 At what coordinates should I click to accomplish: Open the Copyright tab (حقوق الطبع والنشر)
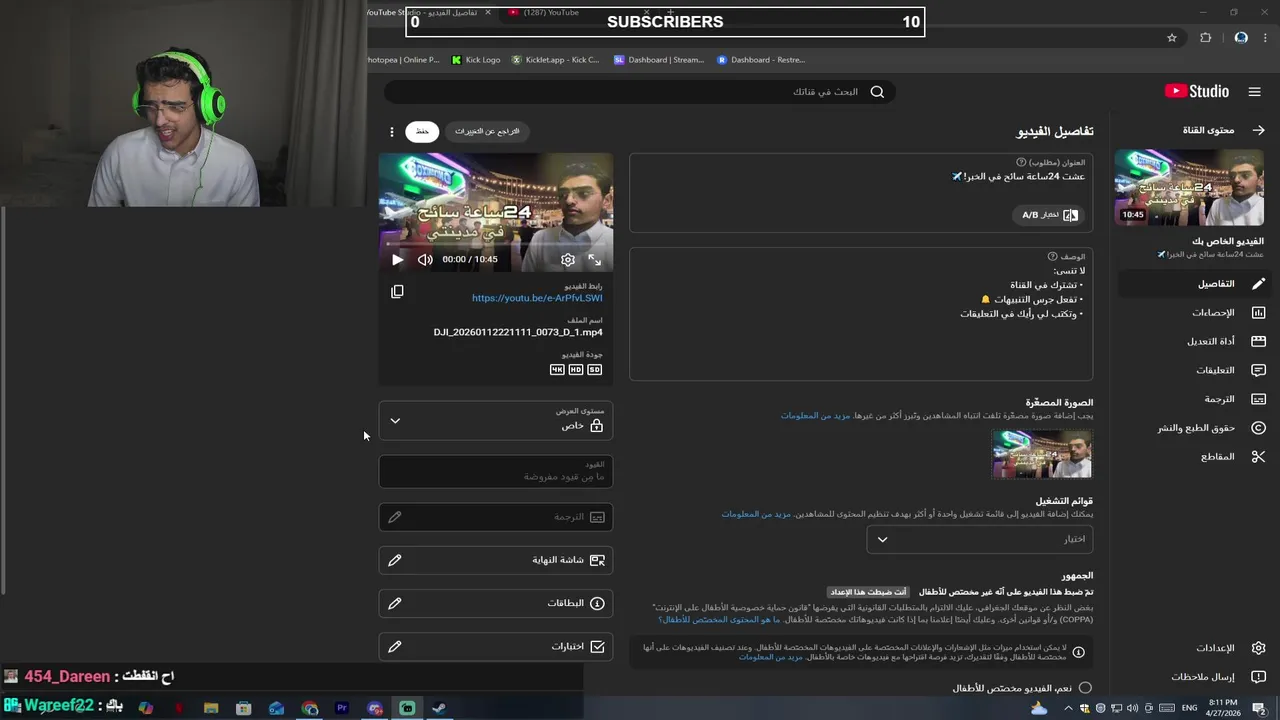[x=1193, y=428]
